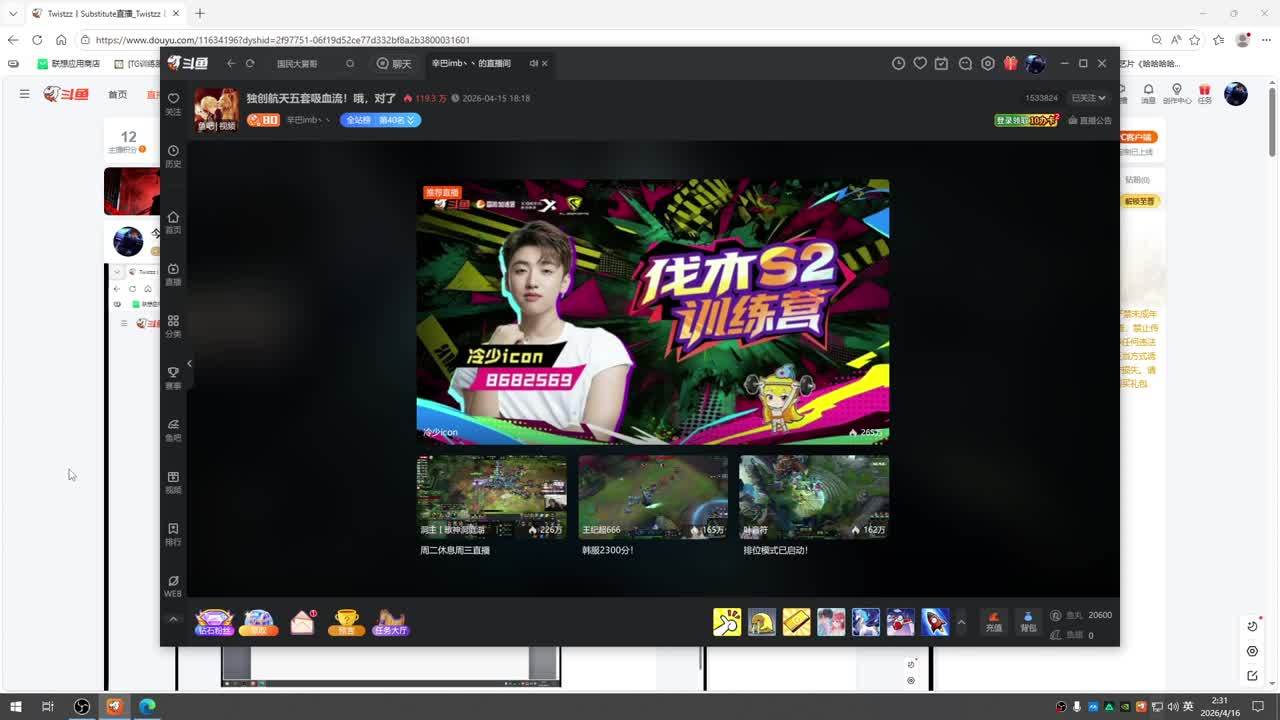Go to 首页 home in Douyu client sidebar

[173, 221]
